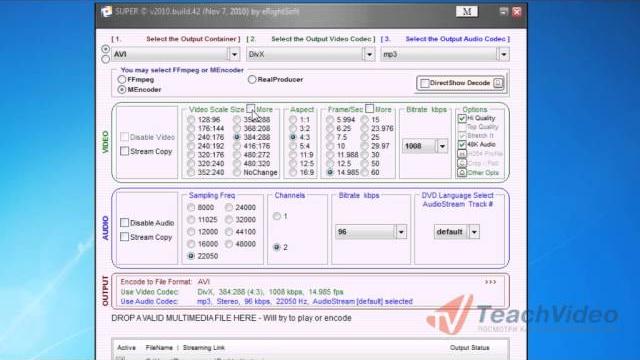The image size is (640, 360).
Task: Click the minimize-to-tray icon in title bar
Action: tap(504, 11)
